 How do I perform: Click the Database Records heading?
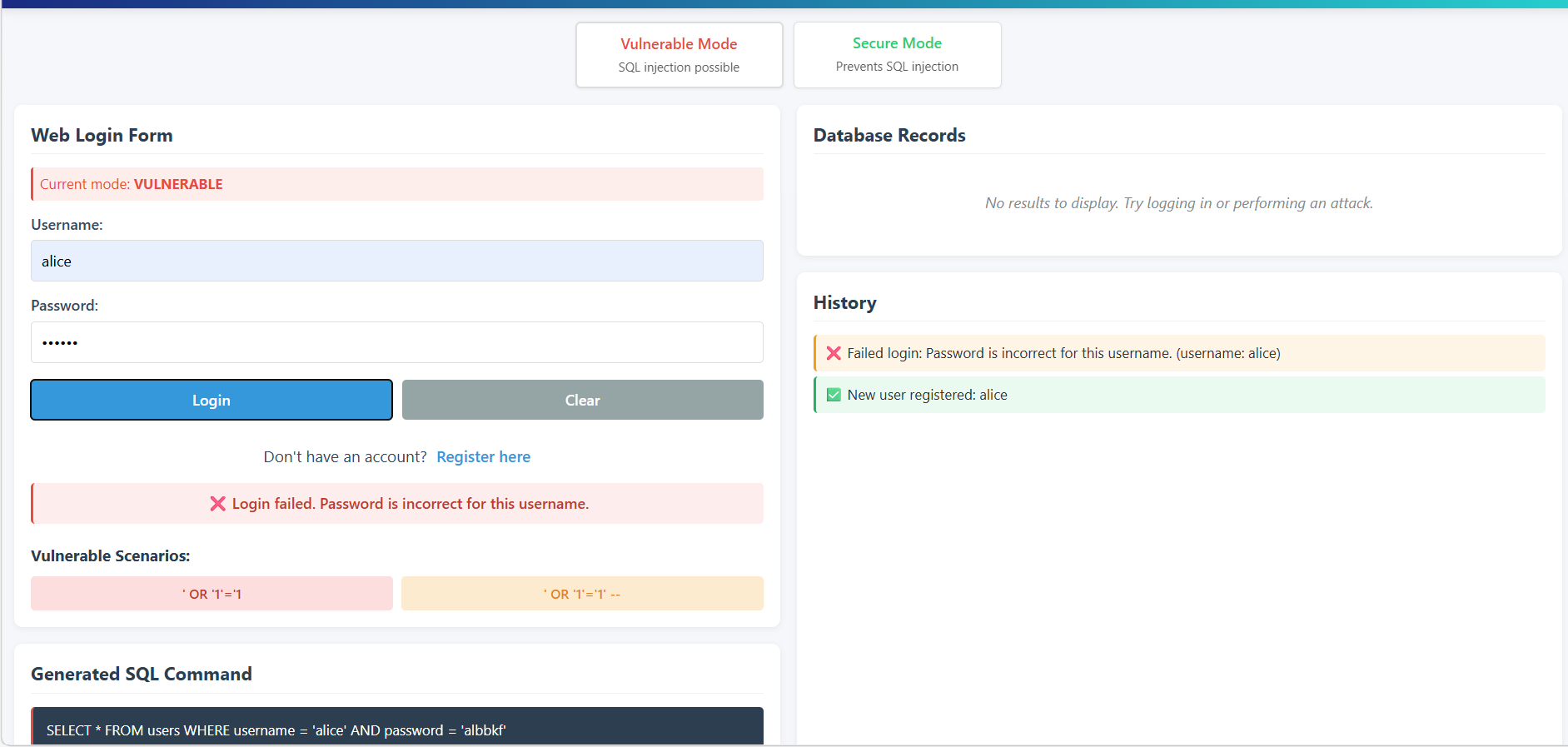889,136
